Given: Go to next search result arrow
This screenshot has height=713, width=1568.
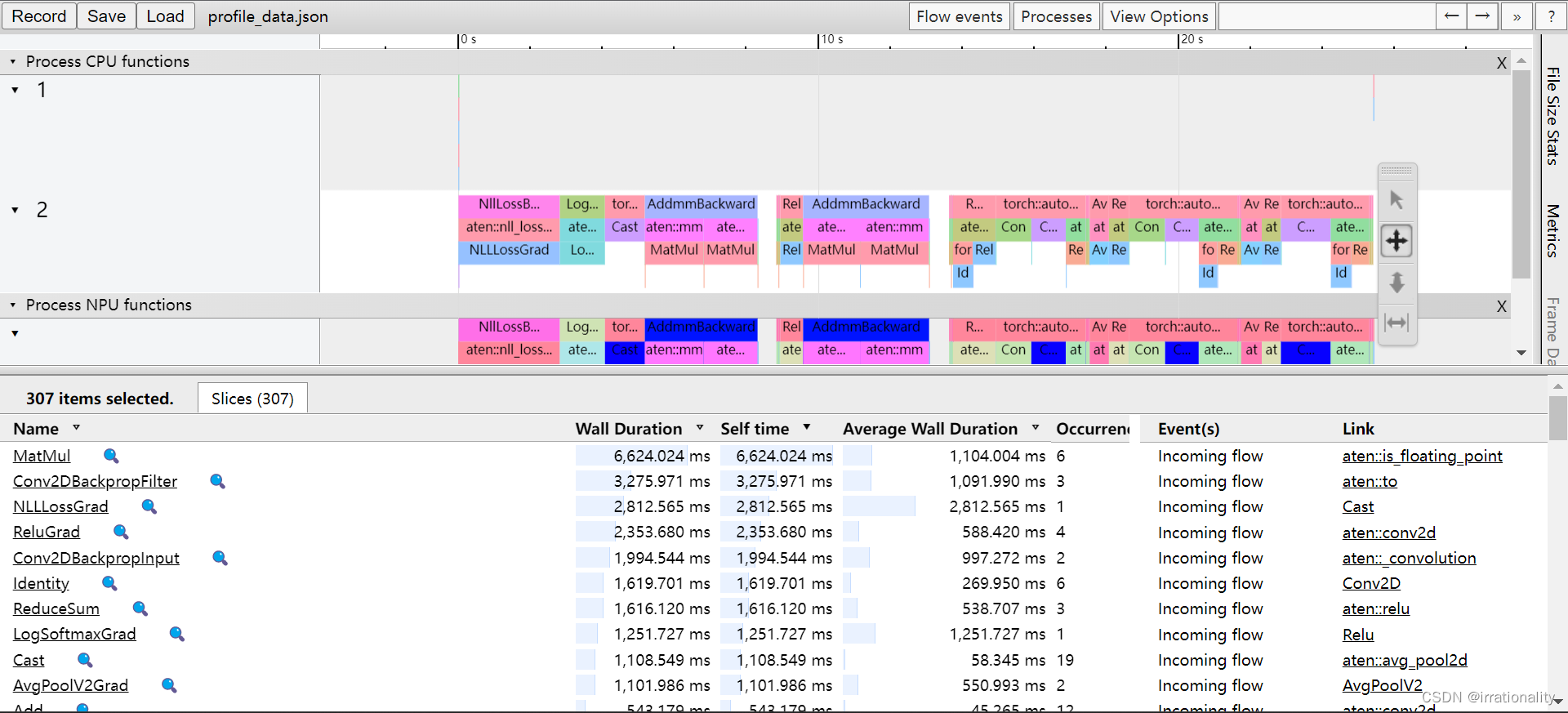Looking at the screenshot, I should [x=1482, y=16].
